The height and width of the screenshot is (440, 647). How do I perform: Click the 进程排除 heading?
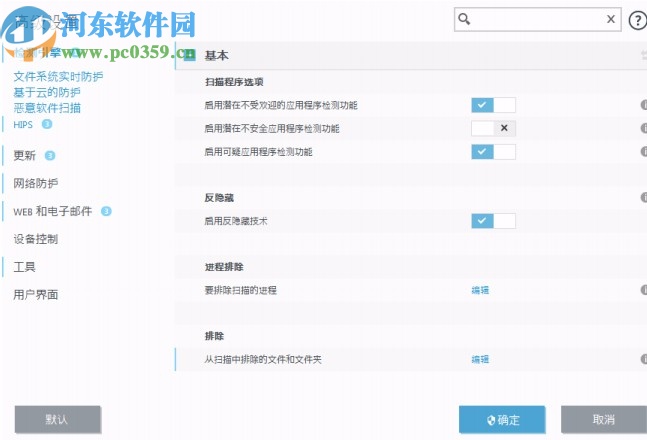click(x=224, y=267)
